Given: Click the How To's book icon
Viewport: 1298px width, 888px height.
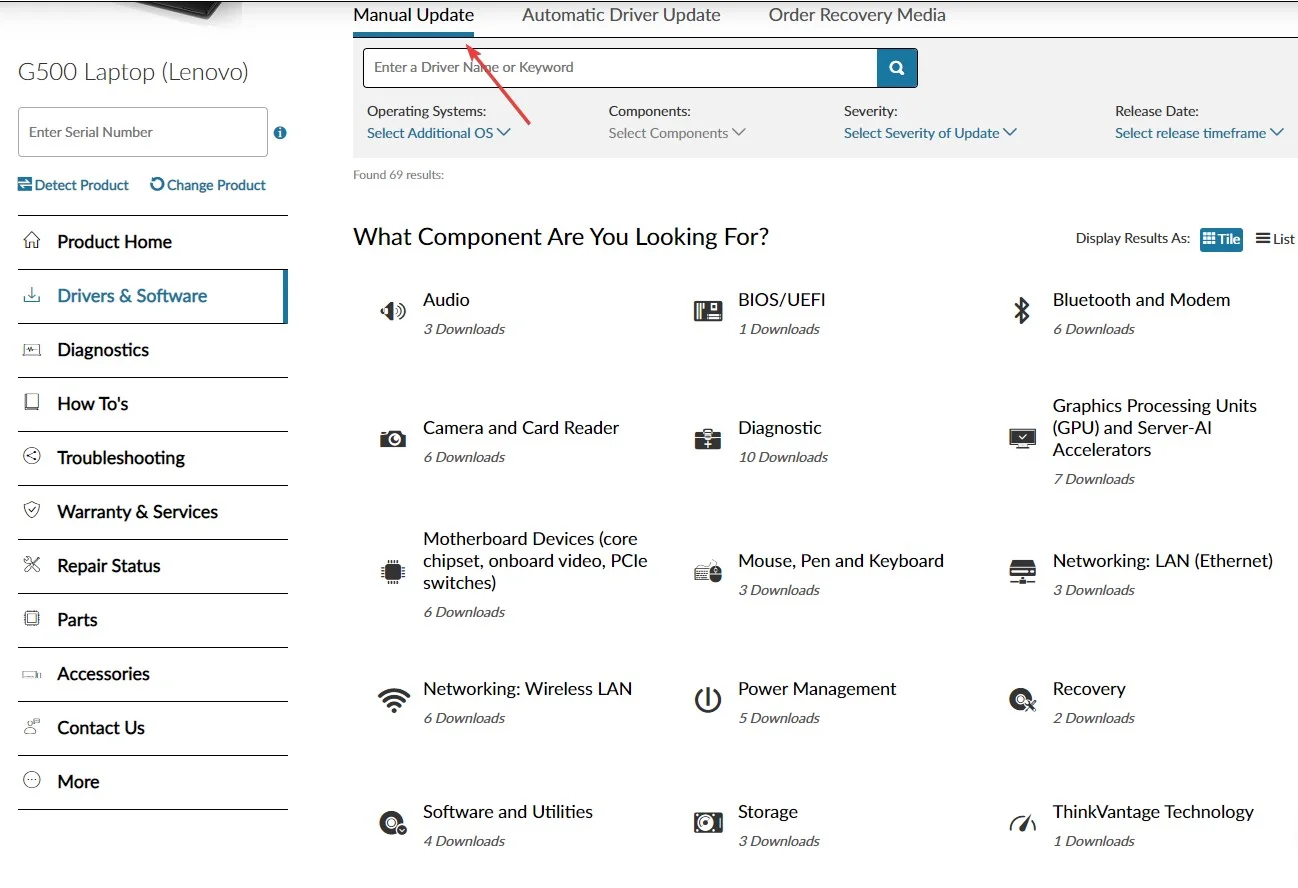Looking at the screenshot, I should (x=32, y=403).
